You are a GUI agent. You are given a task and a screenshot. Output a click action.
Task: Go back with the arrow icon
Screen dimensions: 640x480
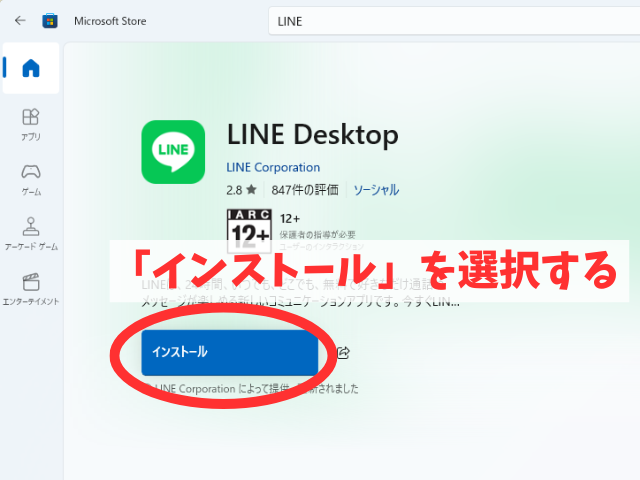click(20, 20)
